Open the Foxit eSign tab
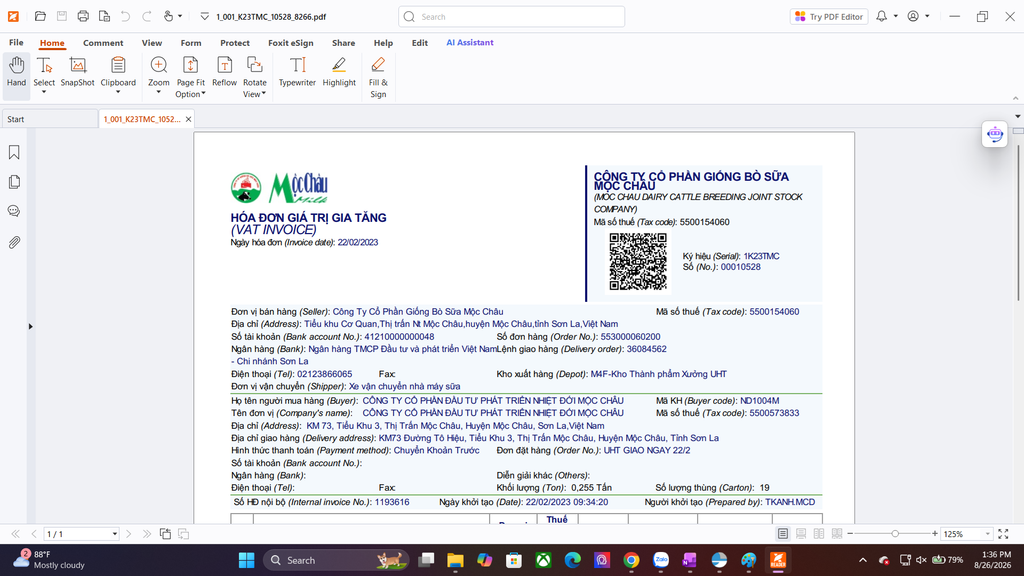 pos(291,42)
